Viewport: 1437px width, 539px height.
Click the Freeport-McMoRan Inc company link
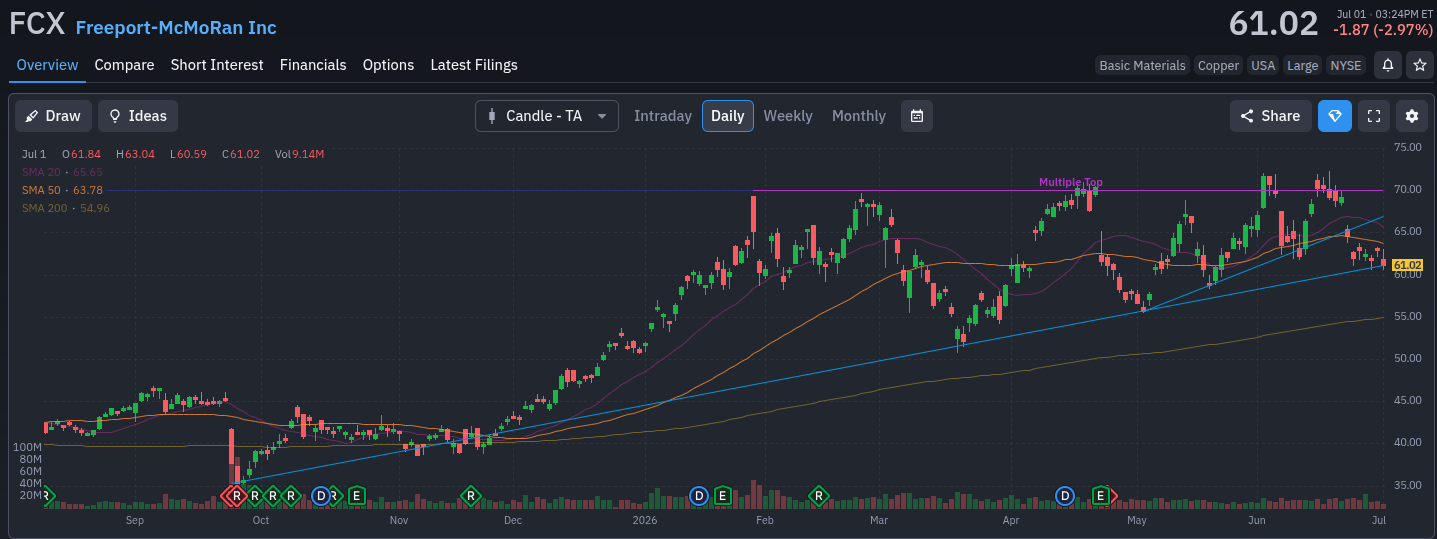pos(176,28)
